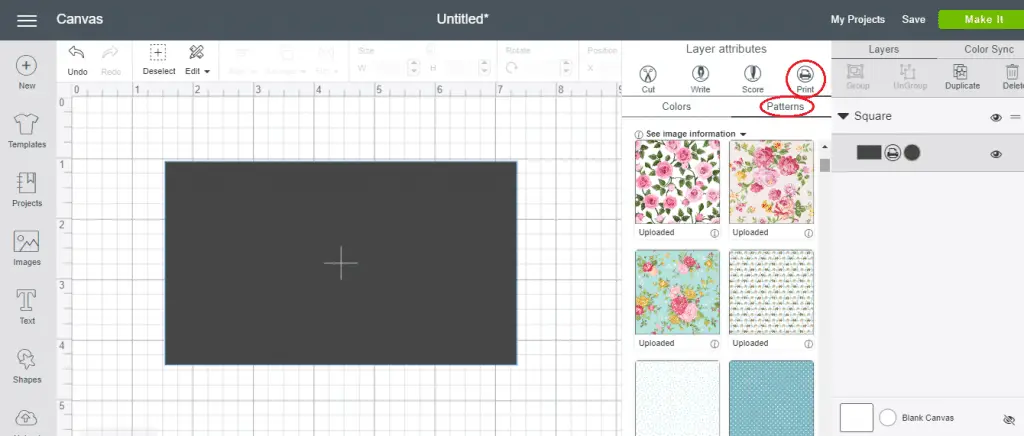Click the Canvas title label
The width and height of the screenshot is (1024, 436).
[x=80, y=19]
